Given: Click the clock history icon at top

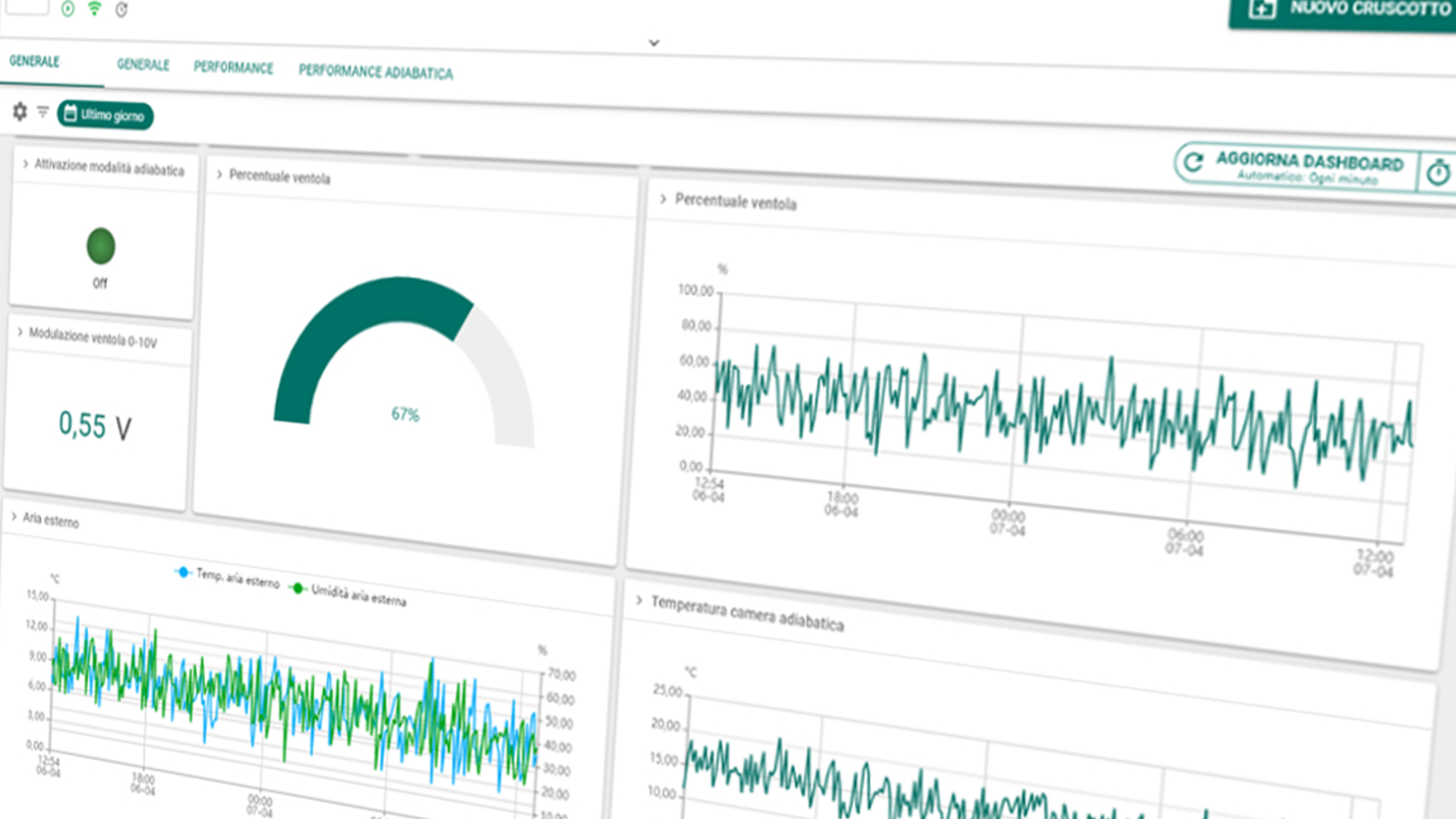Looking at the screenshot, I should pos(121,10).
